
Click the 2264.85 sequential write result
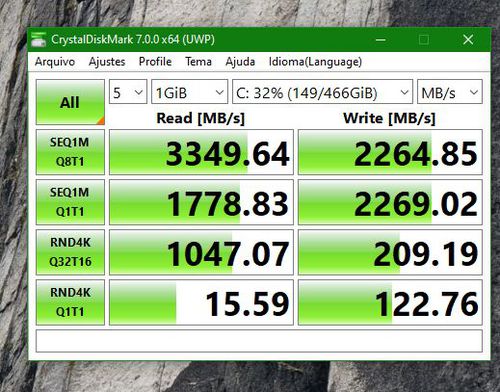pos(390,152)
